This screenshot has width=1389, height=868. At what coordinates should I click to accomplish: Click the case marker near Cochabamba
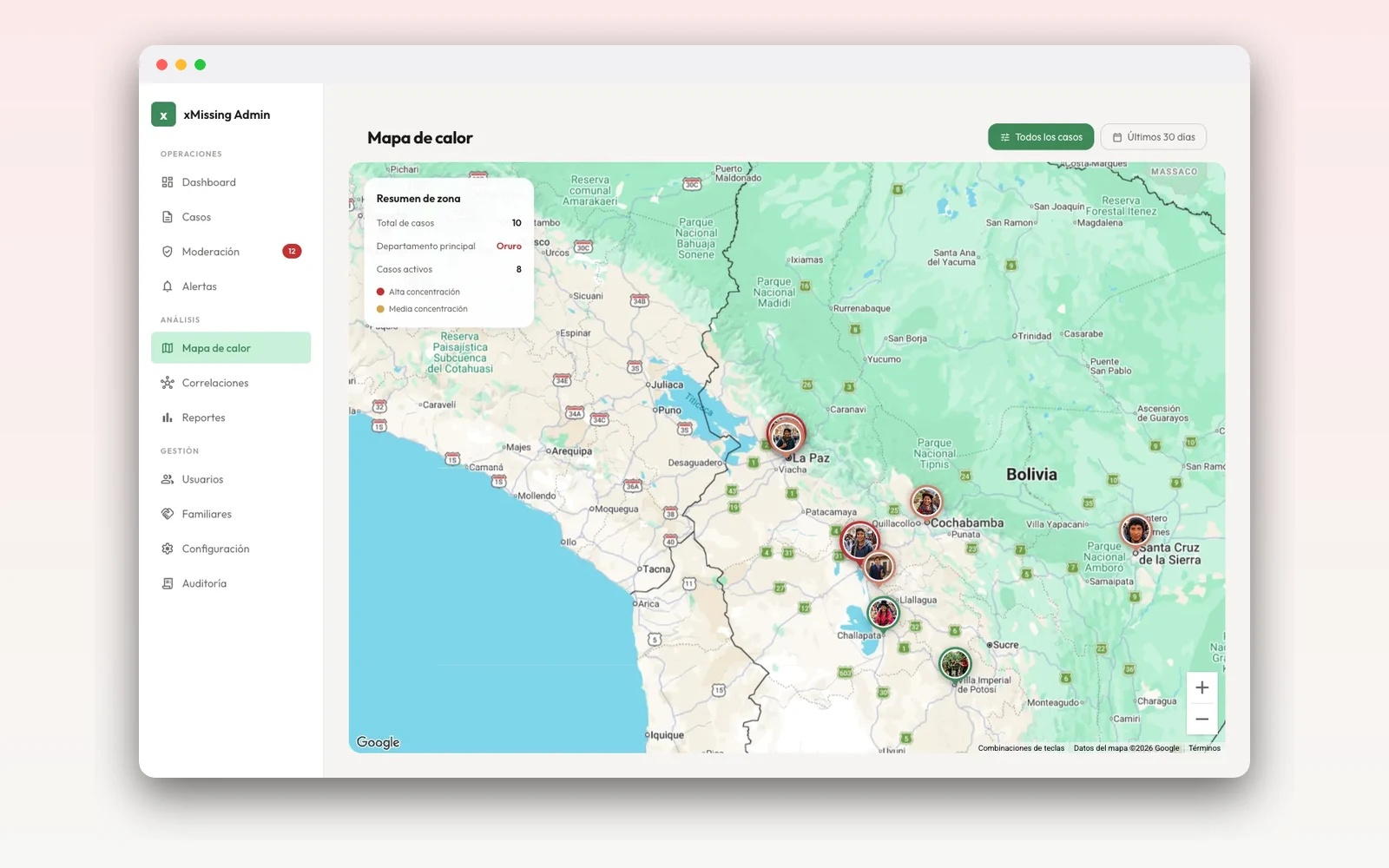click(926, 502)
